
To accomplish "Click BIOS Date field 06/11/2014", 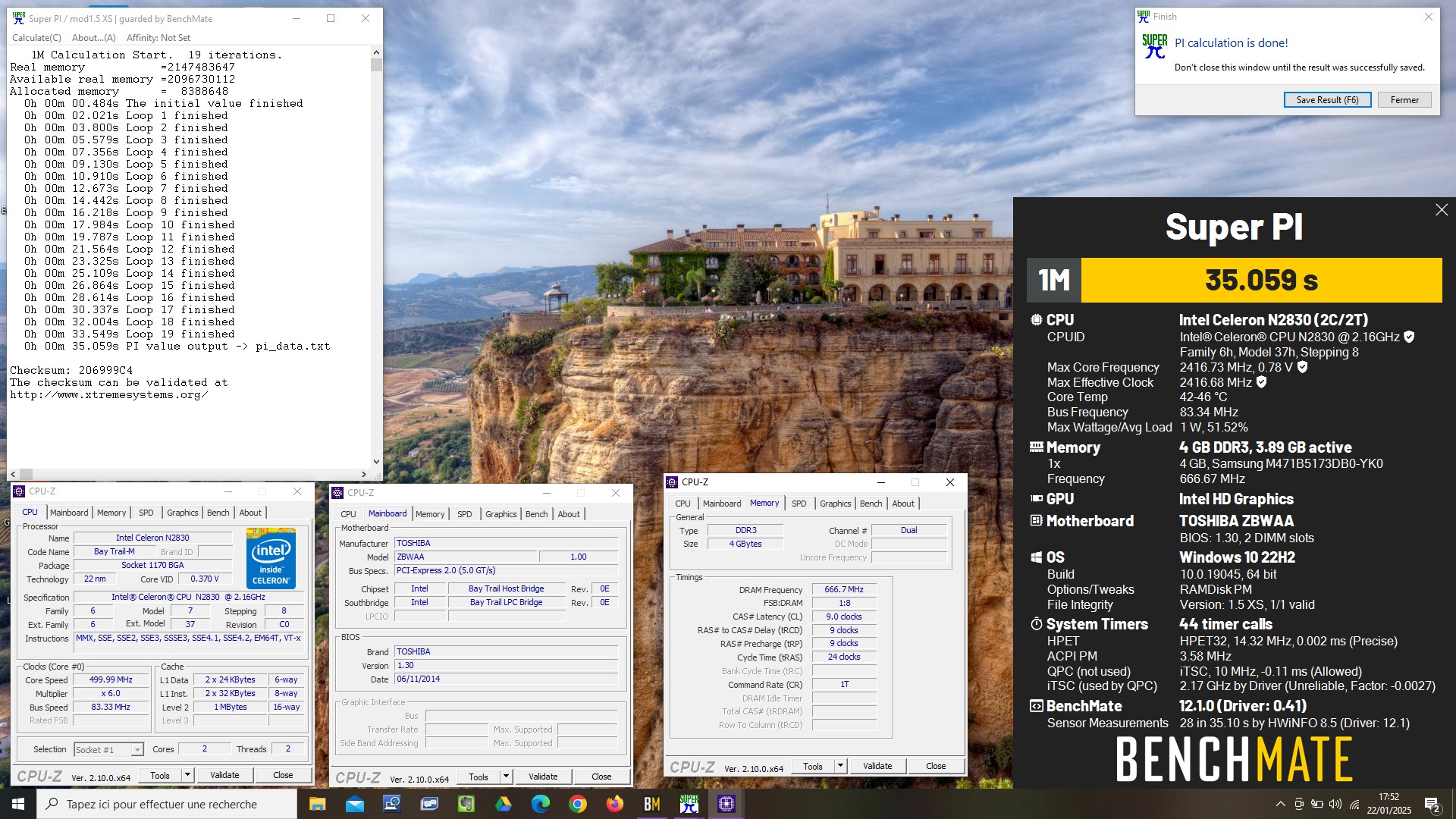I will click(x=507, y=679).
